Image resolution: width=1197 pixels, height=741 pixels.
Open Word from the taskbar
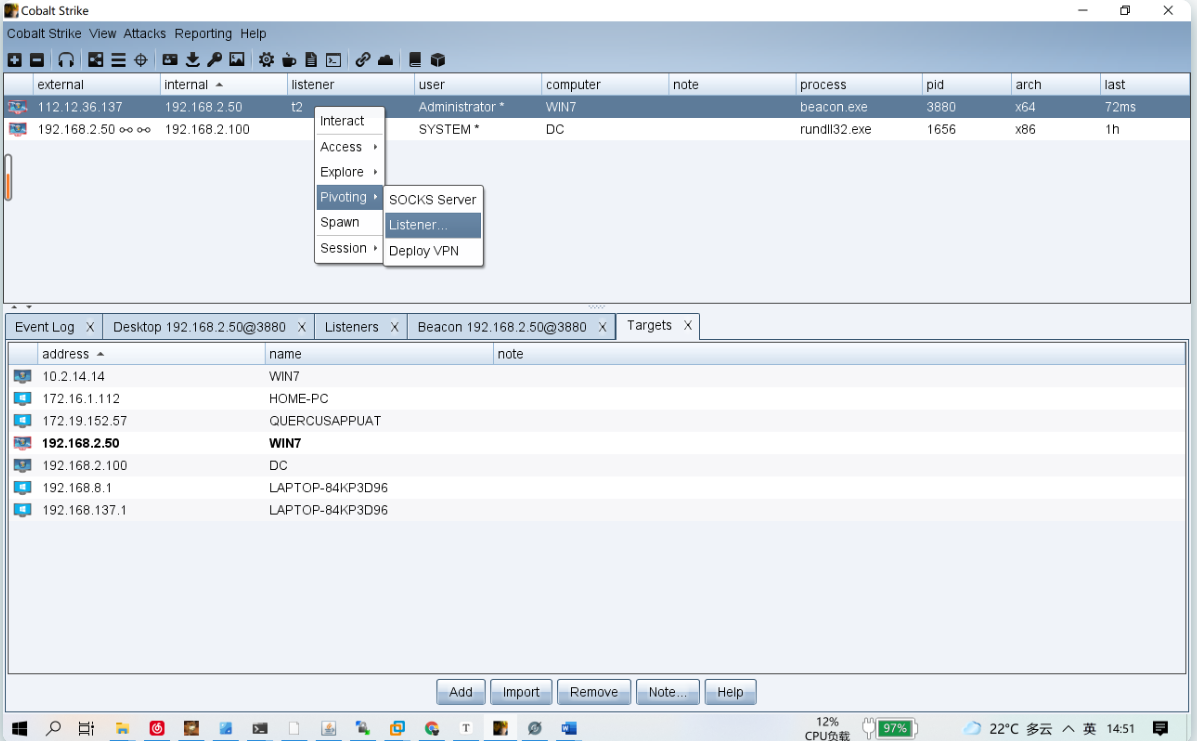tap(569, 728)
